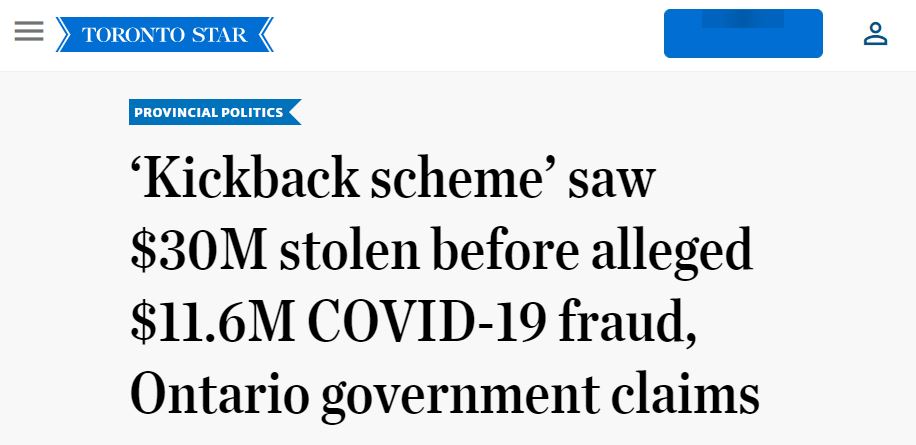Click the word "TORONTO" in the logo
The image size is (916, 445).
[127, 35]
